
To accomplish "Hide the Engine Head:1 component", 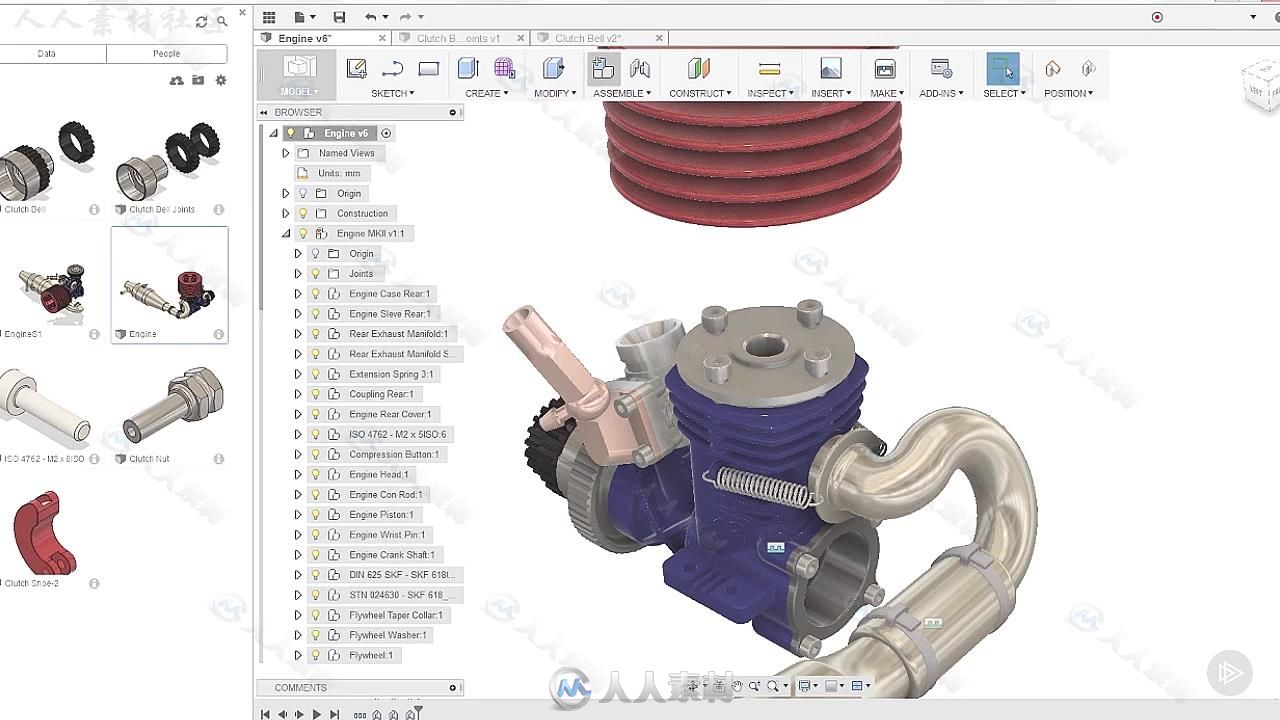I will [x=315, y=474].
